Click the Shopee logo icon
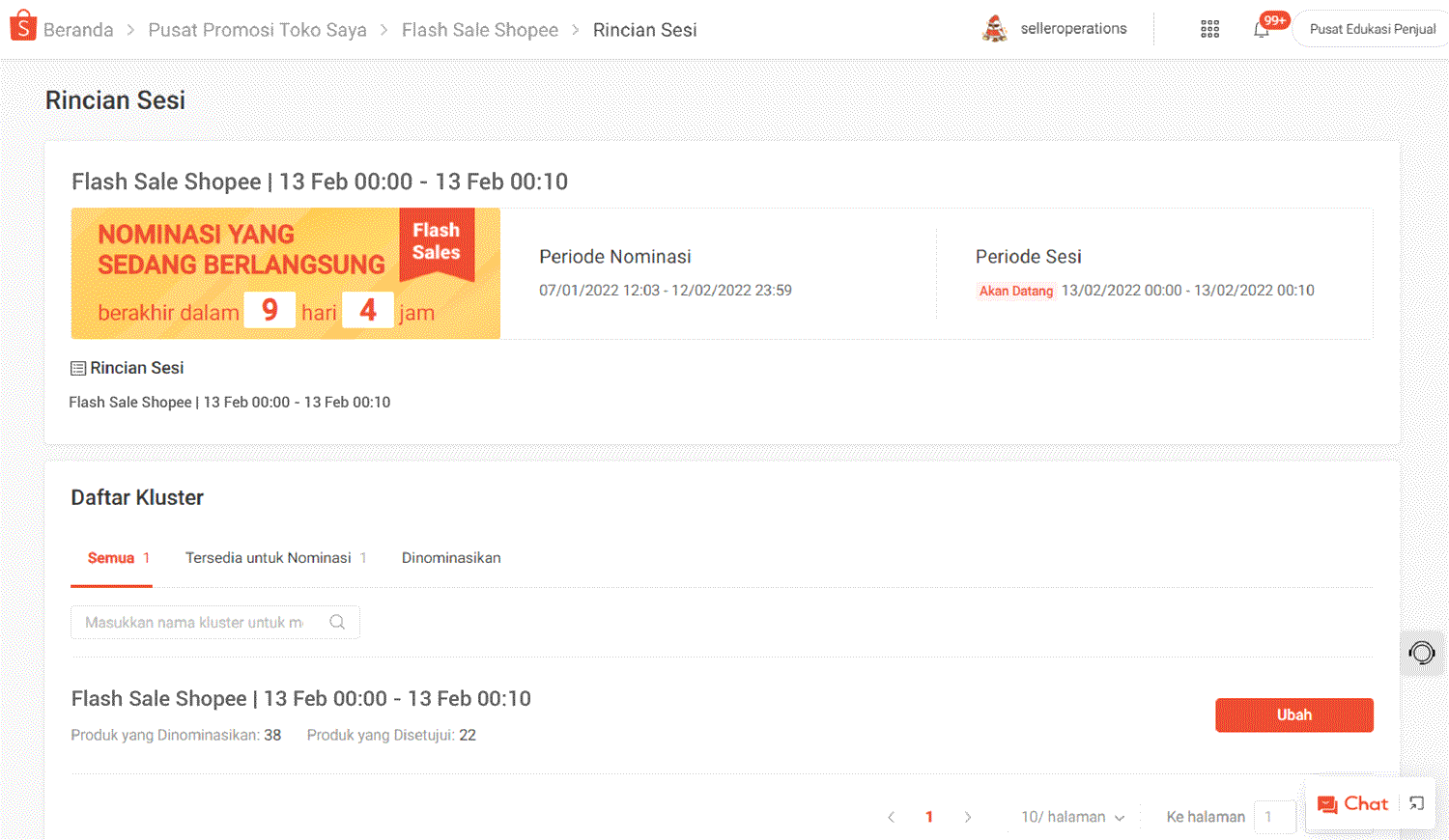1449x840 pixels. click(x=22, y=27)
